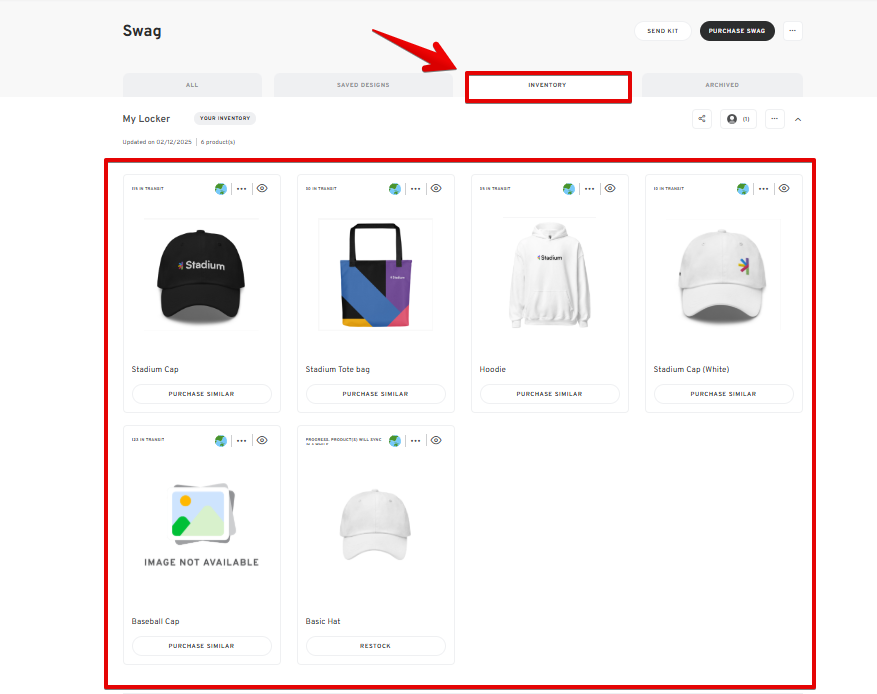Open the locker members user icon button
Viewport: 877px width, 694px height.
coord(738,119)
